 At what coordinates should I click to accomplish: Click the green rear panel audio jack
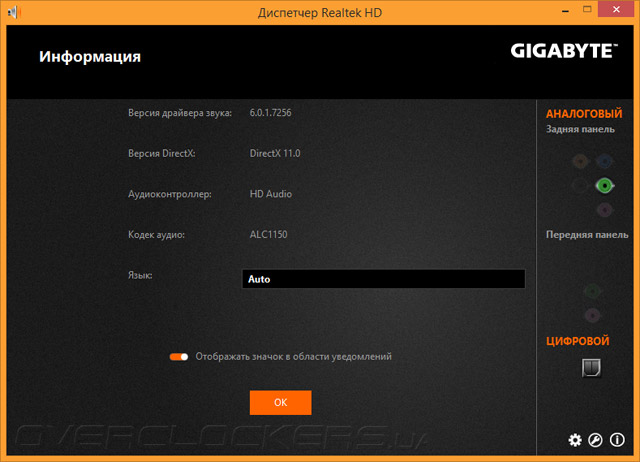pos(604,186)
